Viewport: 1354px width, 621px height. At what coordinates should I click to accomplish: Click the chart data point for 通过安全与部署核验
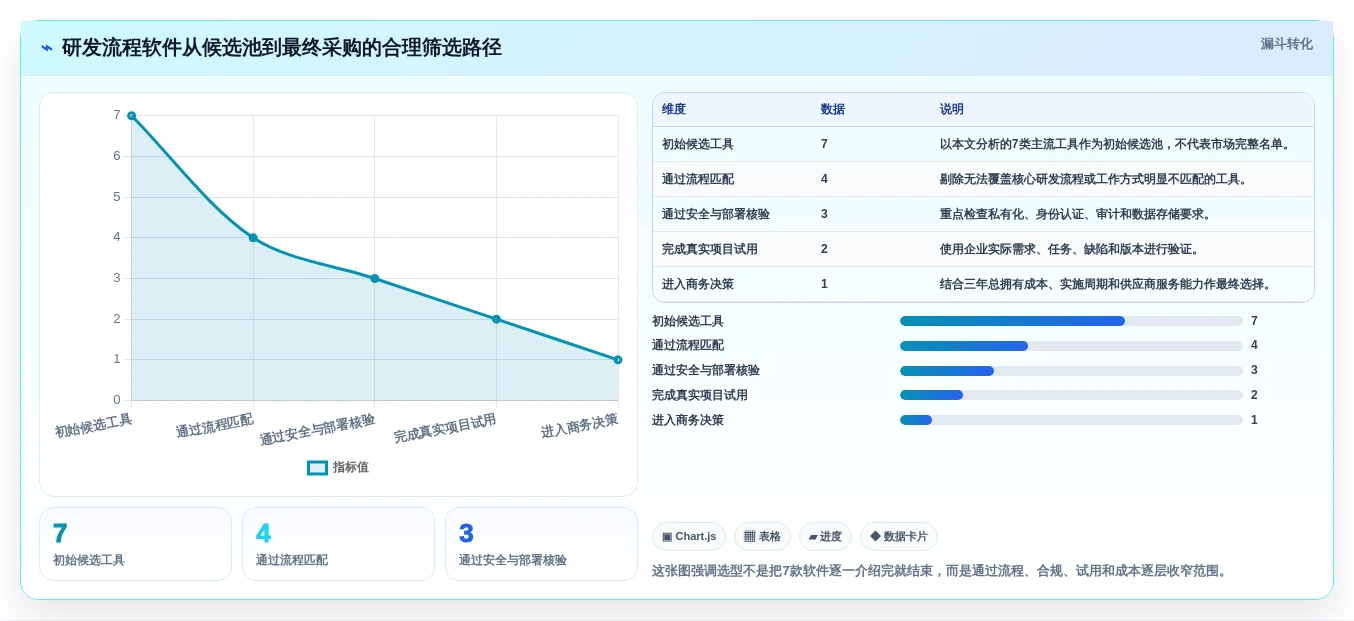point(375,279)
